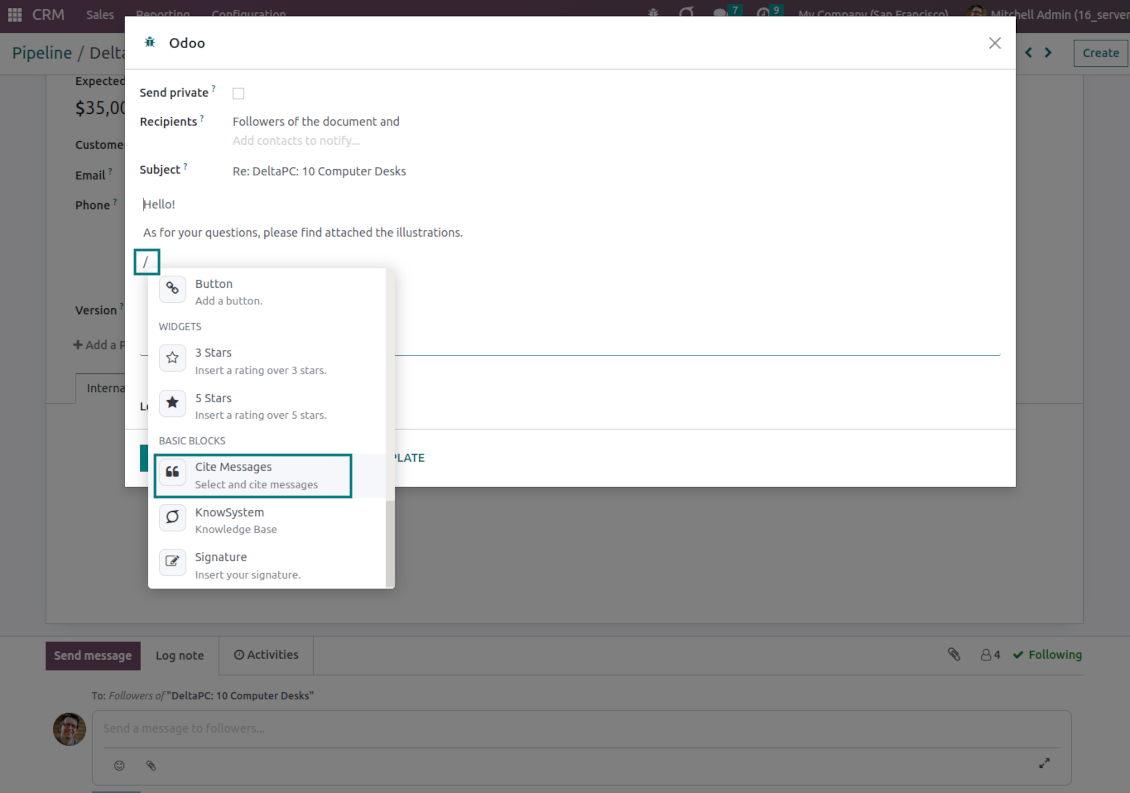The height and width of the screenshot is (793, 1130).
Task: Click the Send message button
Action: point(93,655)
